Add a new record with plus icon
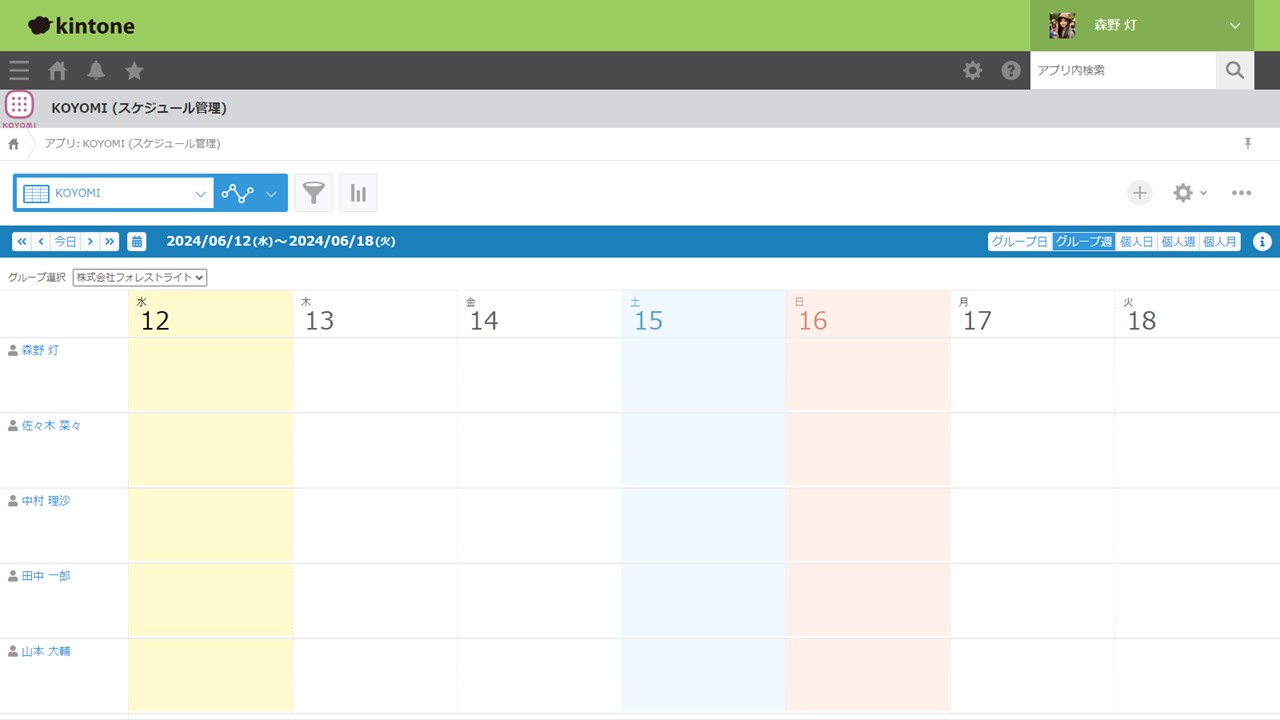The image size is (1280, 720). pos(1140,193)
